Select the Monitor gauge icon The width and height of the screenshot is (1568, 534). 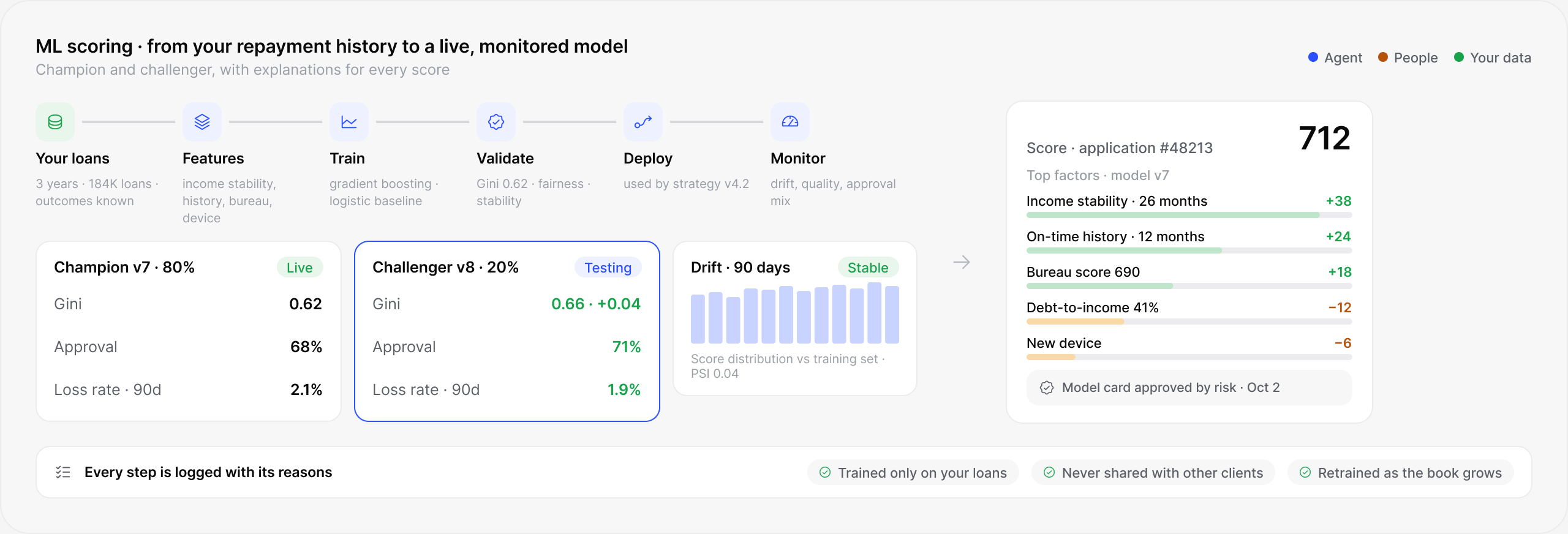click(790, 122)
